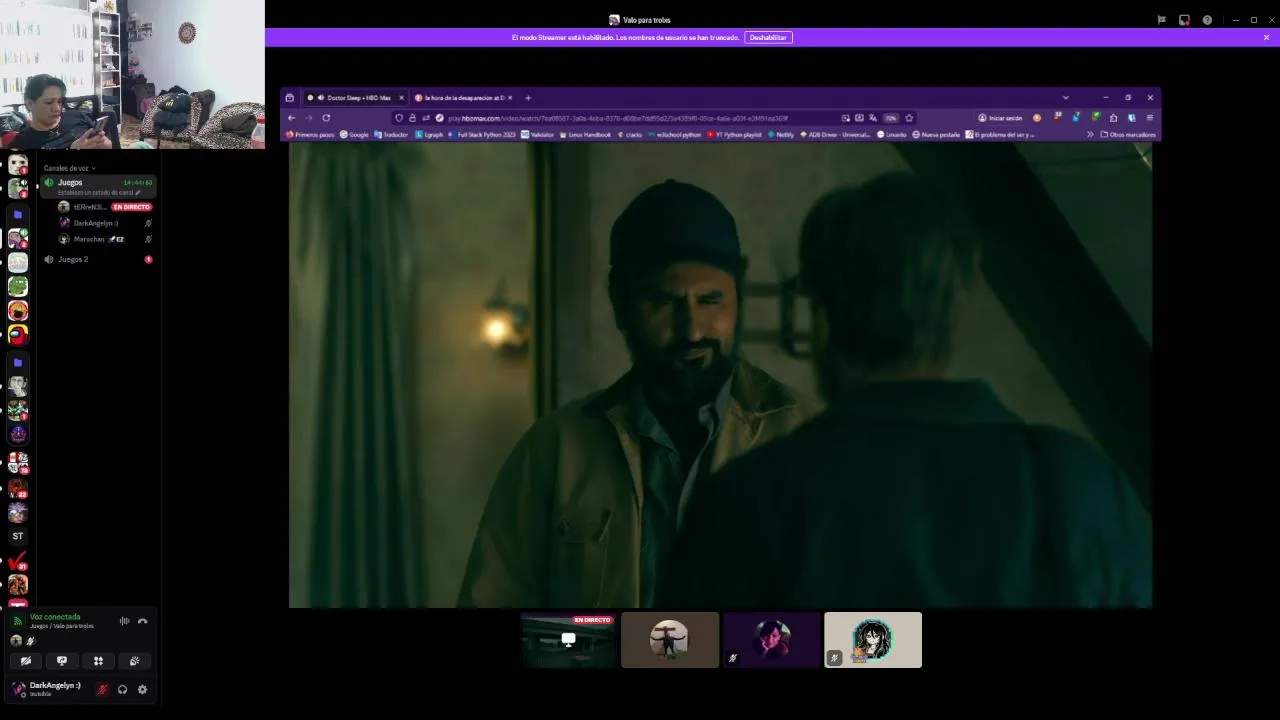Select the black ponytail avatar tile
Image resolution: width=1280 pixels, height=720 pixels.
pos(872,640)
